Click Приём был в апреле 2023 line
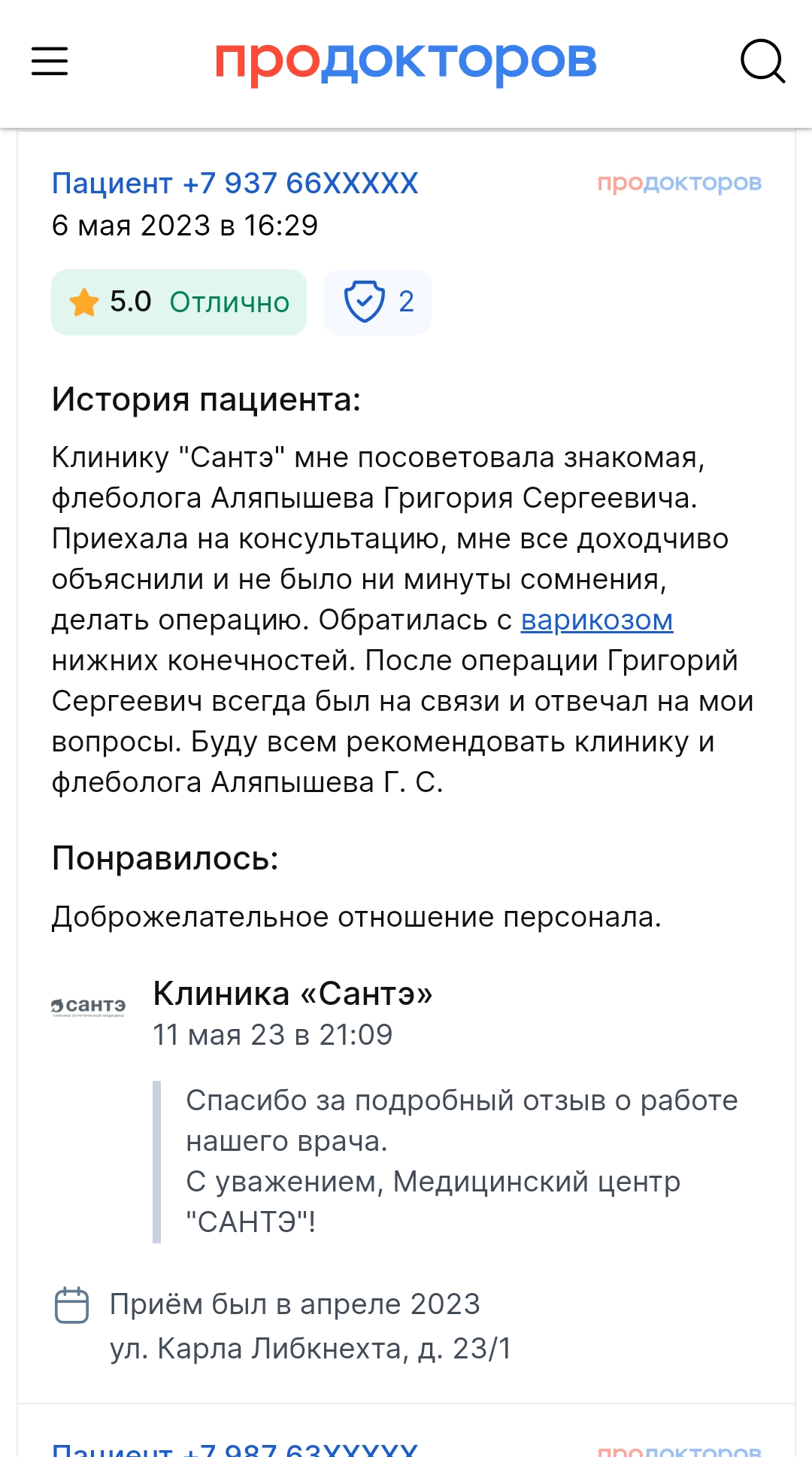Image resolution: width=812 pixels, height=1457 pixels. [295, 1304]
